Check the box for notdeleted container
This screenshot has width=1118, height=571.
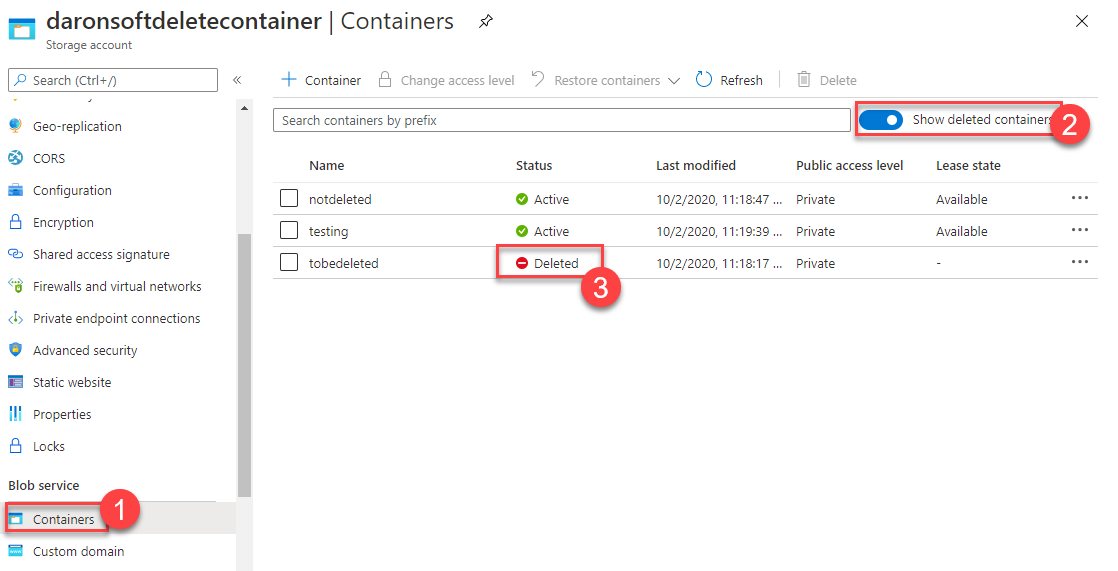(x=289, y=199)
